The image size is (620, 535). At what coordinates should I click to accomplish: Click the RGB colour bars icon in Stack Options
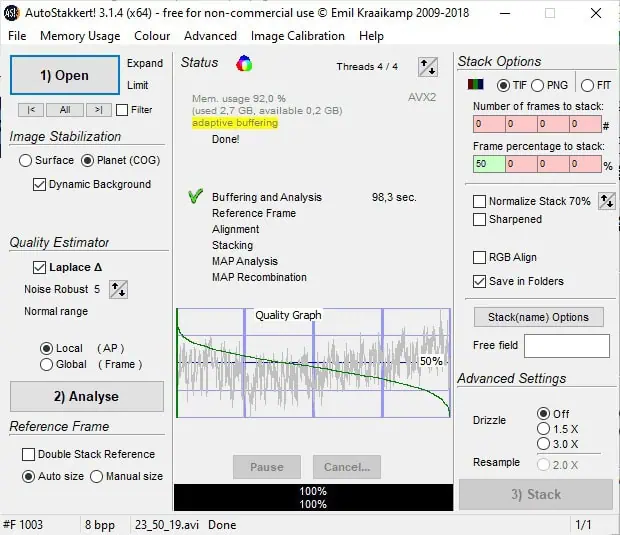click(x=475, y=84)
